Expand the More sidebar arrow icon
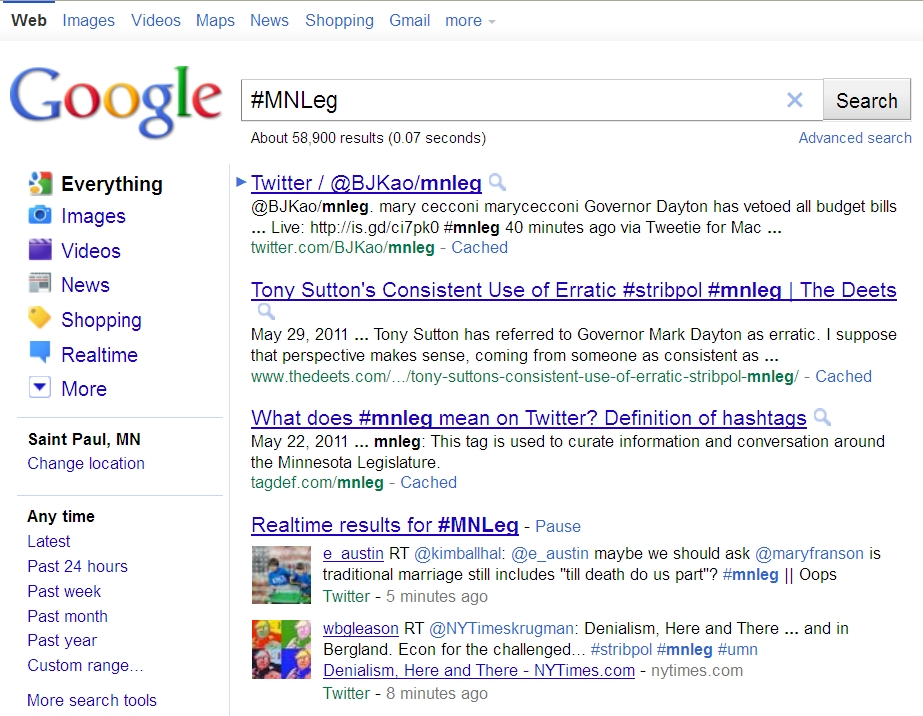Screen dimensions: 923x716 pyautogui.click(x=40, y=387)
